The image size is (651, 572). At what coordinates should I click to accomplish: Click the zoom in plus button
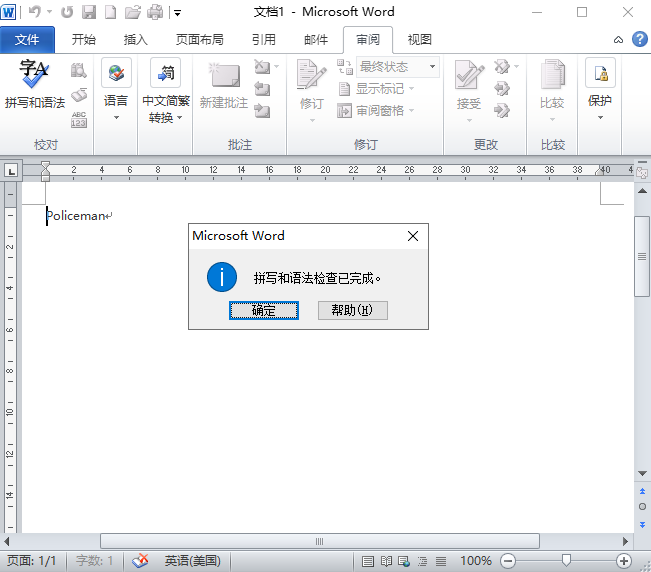(x=624, y=561)
